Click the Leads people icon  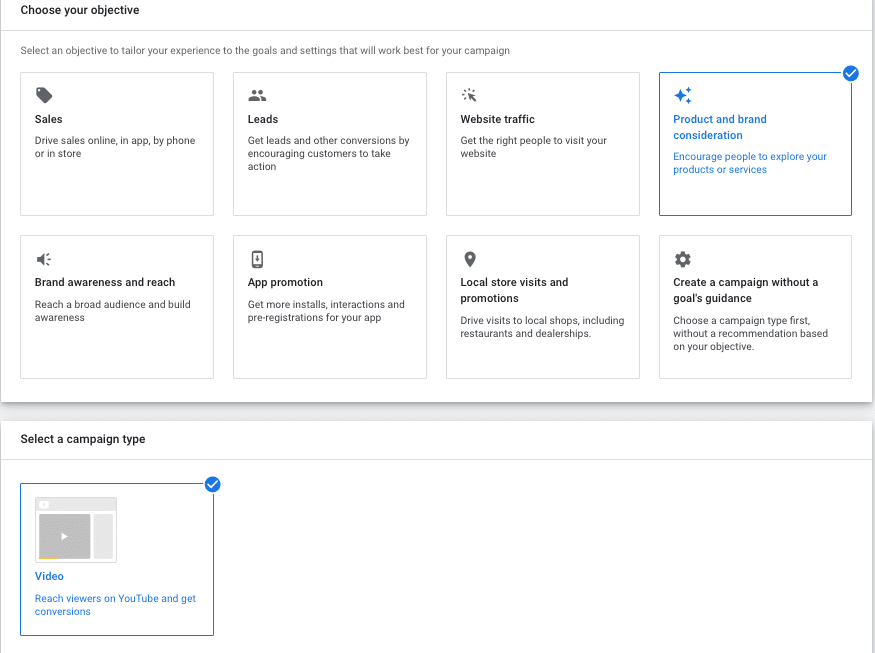(x=257, y=94)
